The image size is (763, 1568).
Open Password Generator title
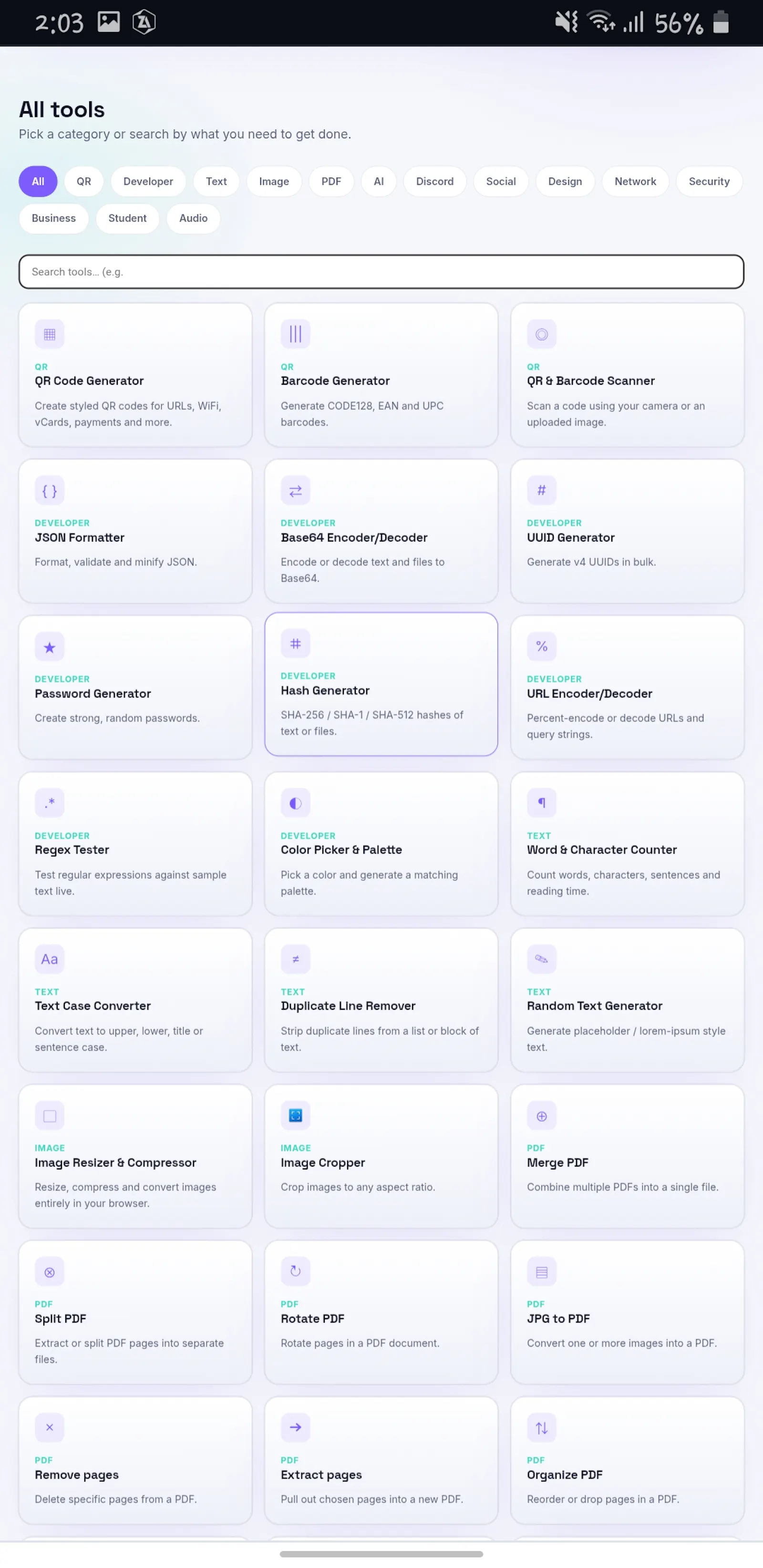[x=93, y=693]
